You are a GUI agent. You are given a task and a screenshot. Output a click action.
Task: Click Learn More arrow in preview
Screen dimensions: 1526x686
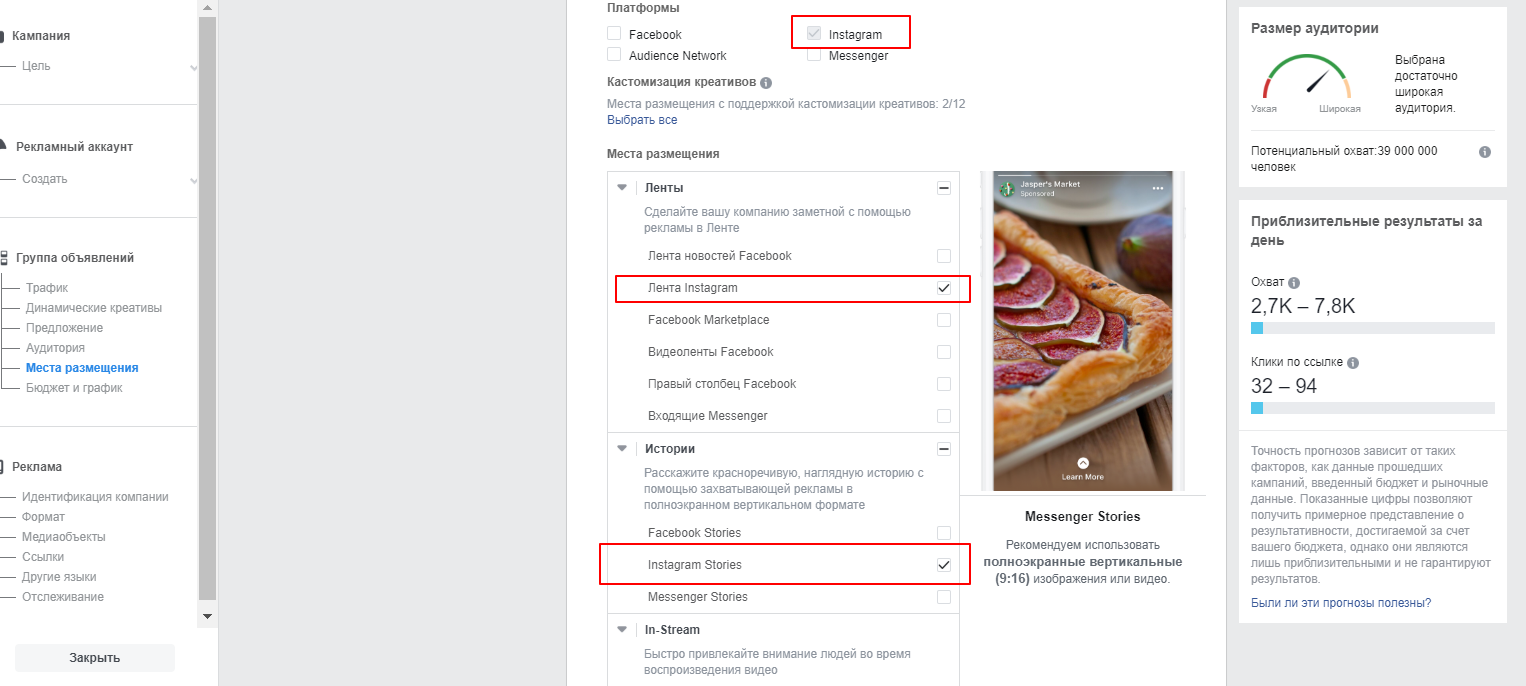point(1083,464)
